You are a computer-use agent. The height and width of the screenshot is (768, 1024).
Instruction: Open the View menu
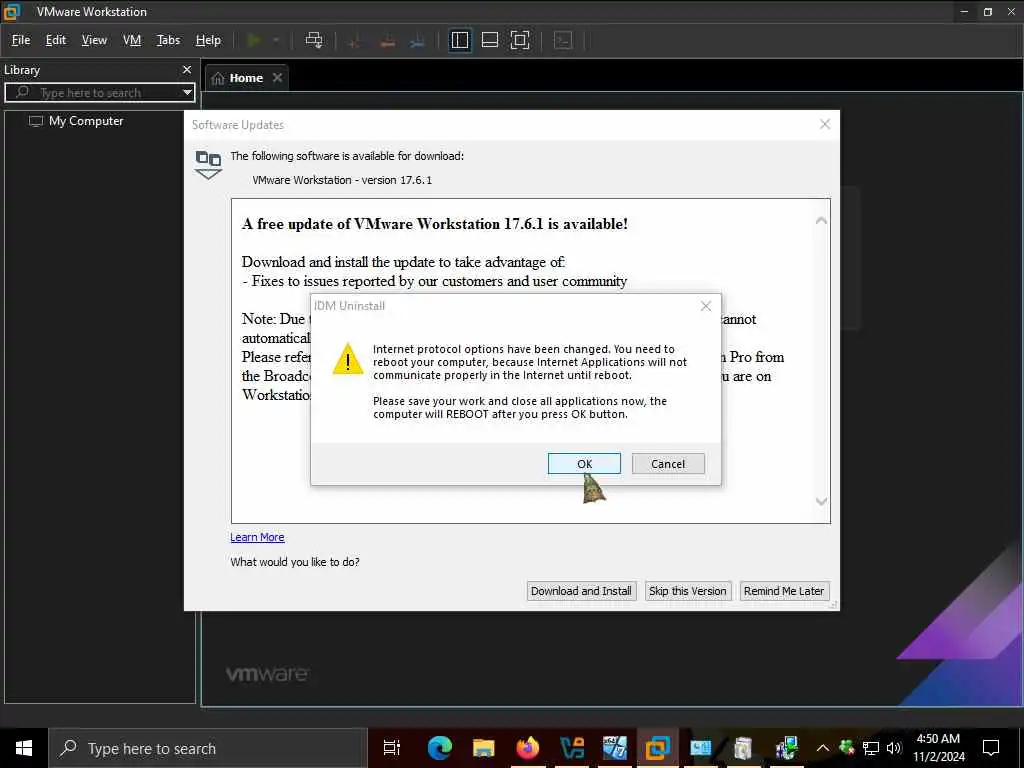(x=94, y=40)
